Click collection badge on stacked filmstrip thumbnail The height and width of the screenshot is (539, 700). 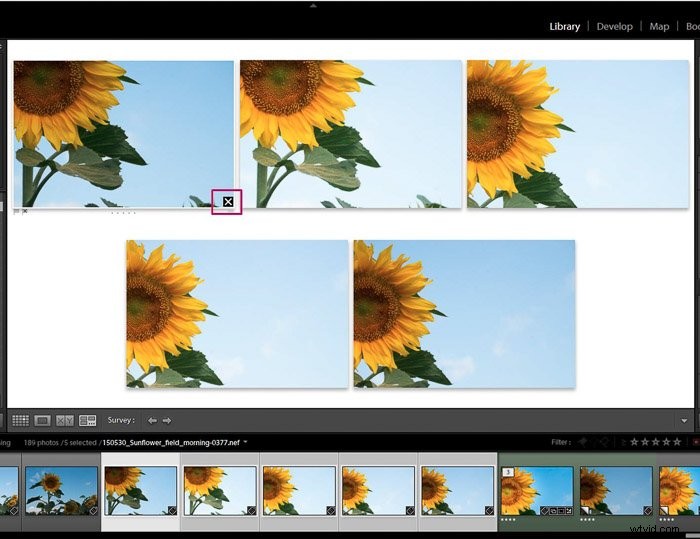tap(553, 511)
